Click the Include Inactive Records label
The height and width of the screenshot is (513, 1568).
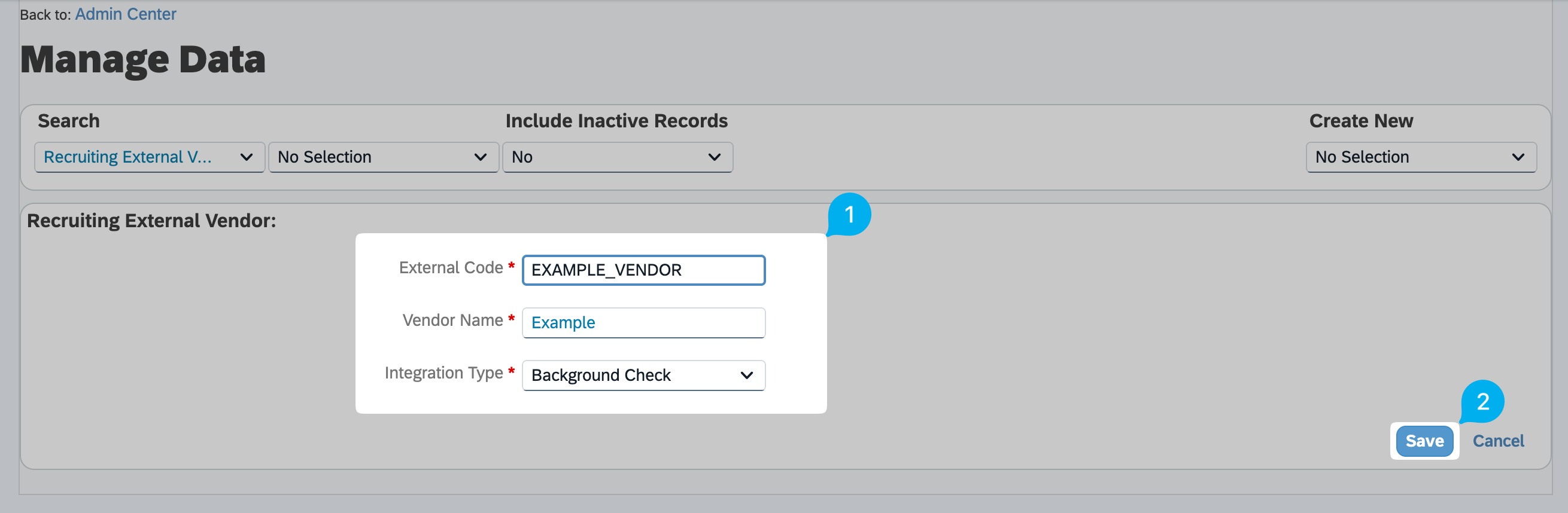616,121
